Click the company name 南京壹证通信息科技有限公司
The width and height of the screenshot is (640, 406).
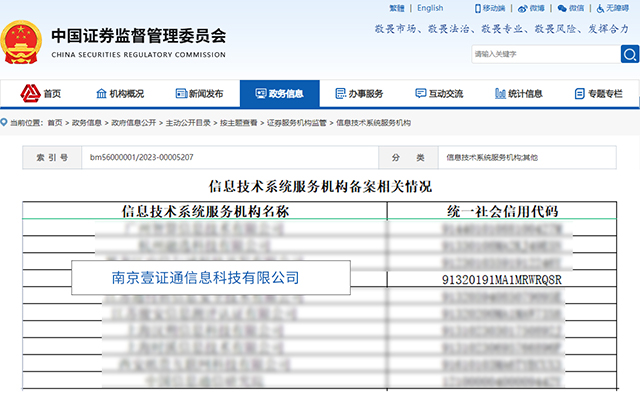205,278
